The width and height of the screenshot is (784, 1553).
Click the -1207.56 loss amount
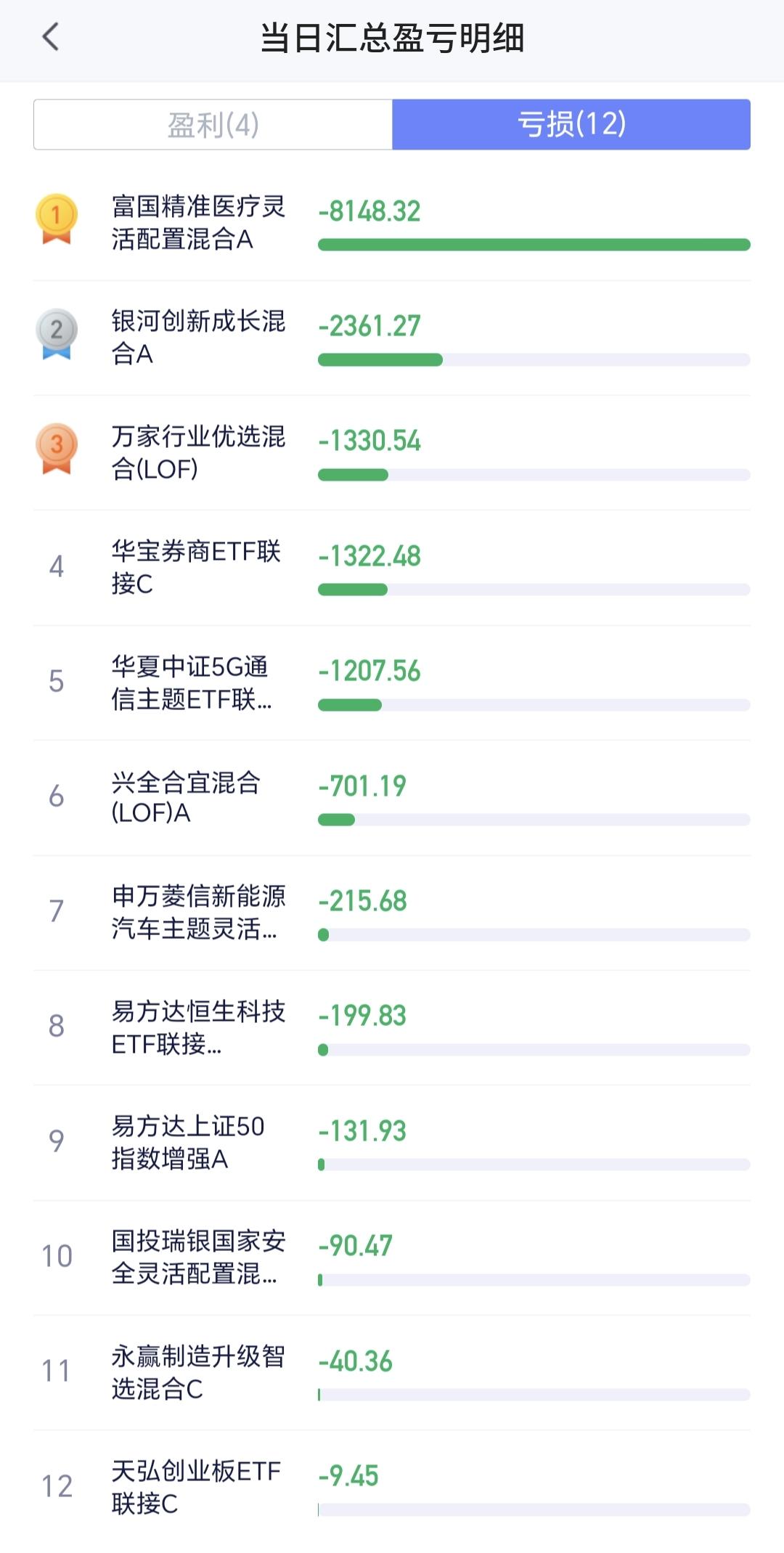369,671
